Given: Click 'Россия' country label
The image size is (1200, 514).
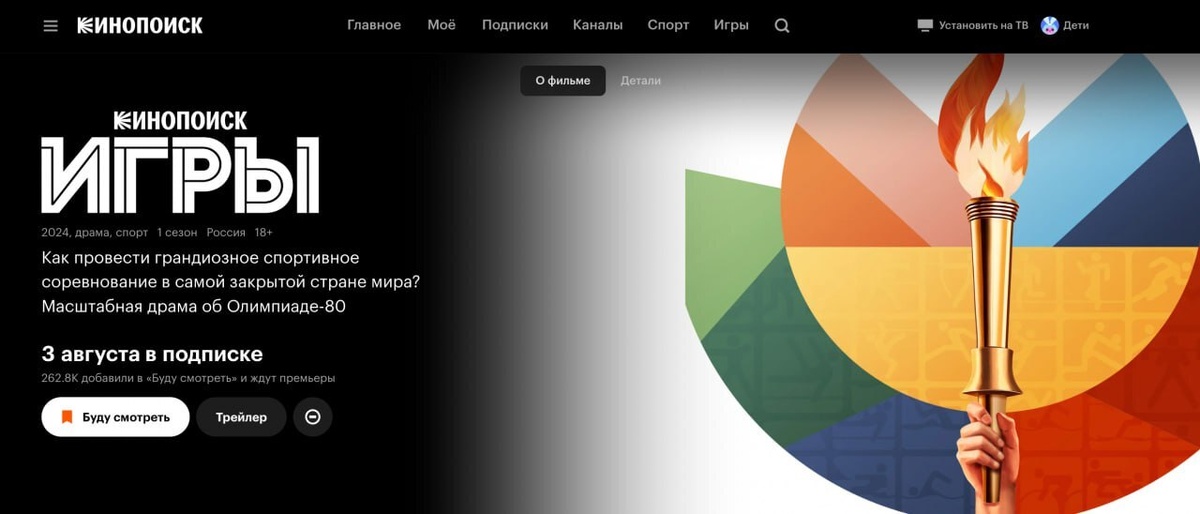Looking at the screenshot, I should 226,232.
